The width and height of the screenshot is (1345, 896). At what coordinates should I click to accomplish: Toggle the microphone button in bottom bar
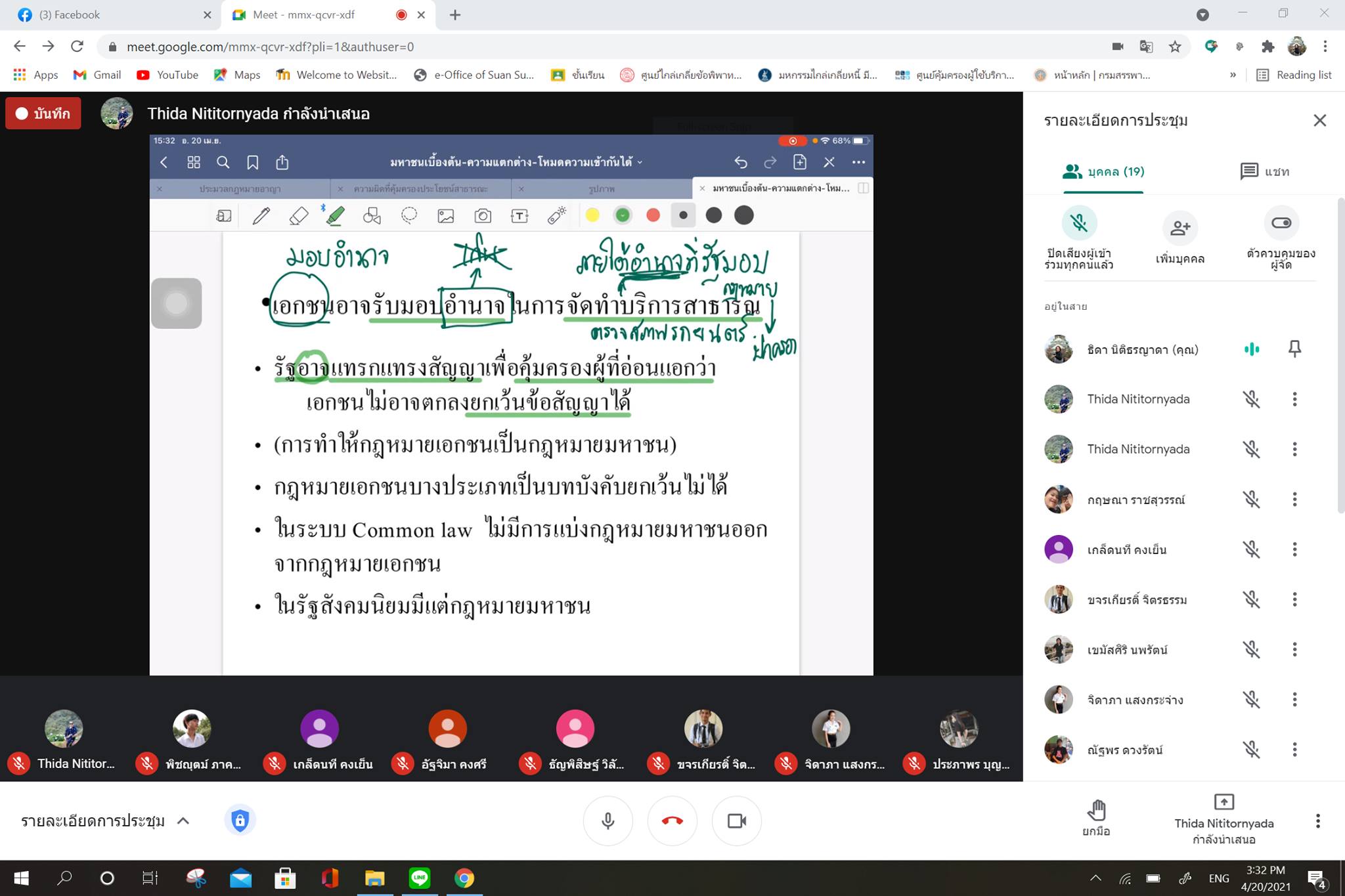click(x=607, y=821)
